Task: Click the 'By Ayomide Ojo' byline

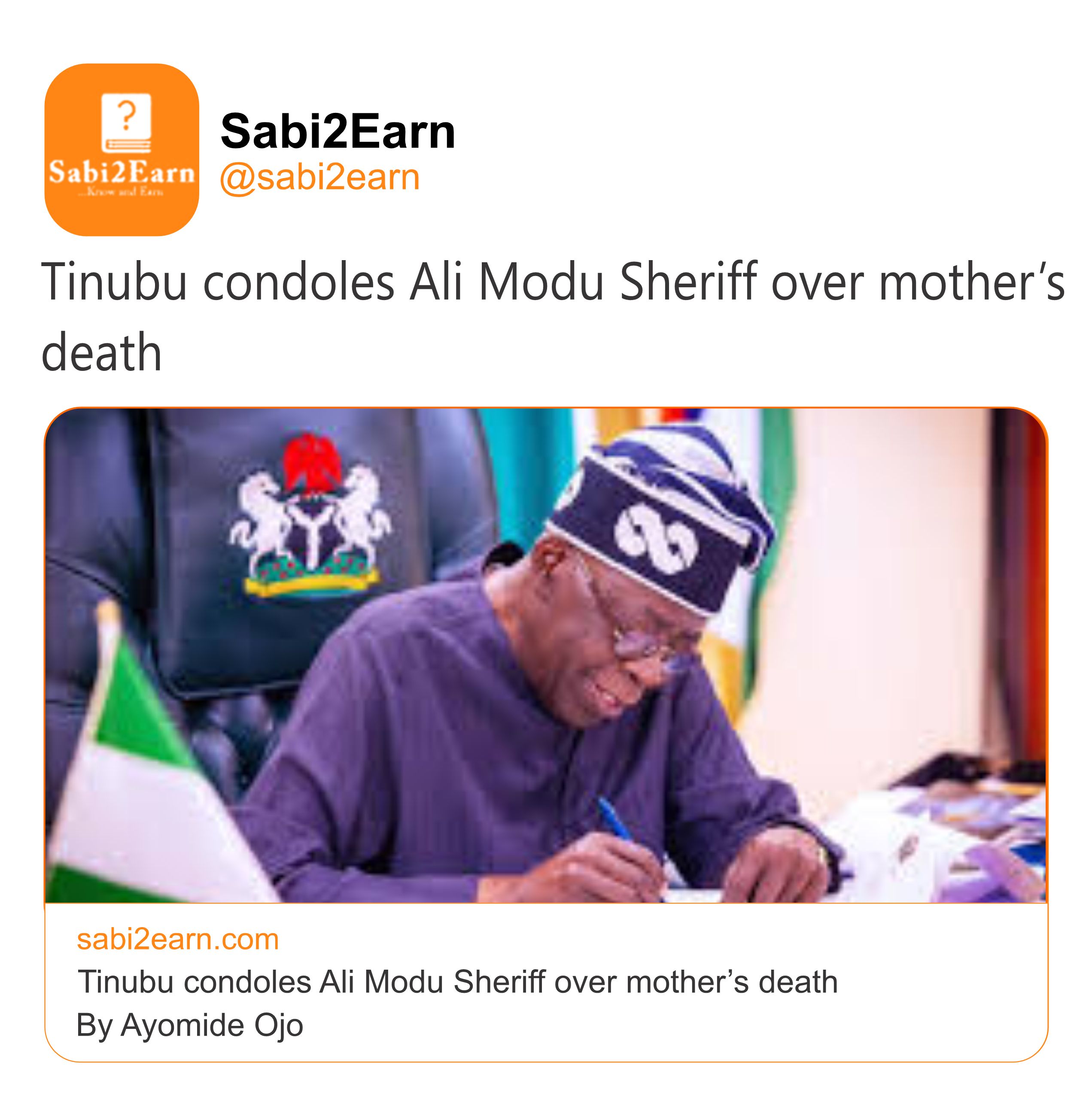Action: 190,1025
